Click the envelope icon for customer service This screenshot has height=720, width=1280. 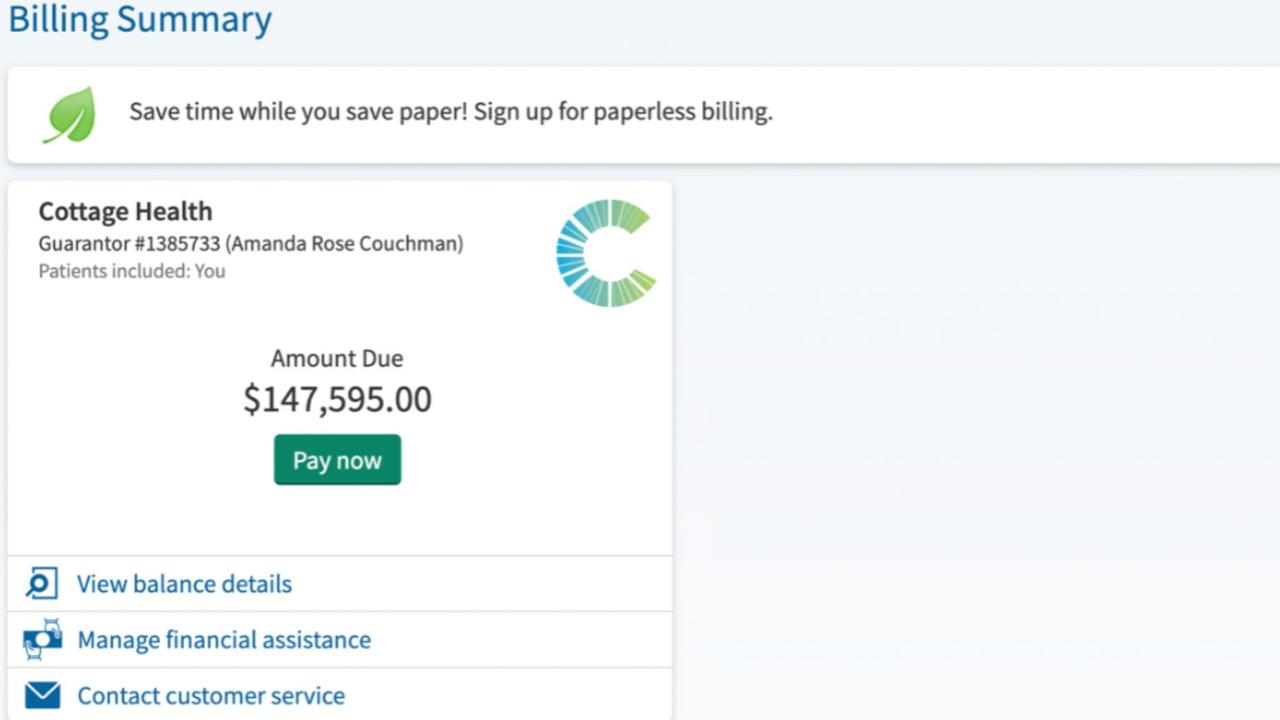[x=42, y=695]
